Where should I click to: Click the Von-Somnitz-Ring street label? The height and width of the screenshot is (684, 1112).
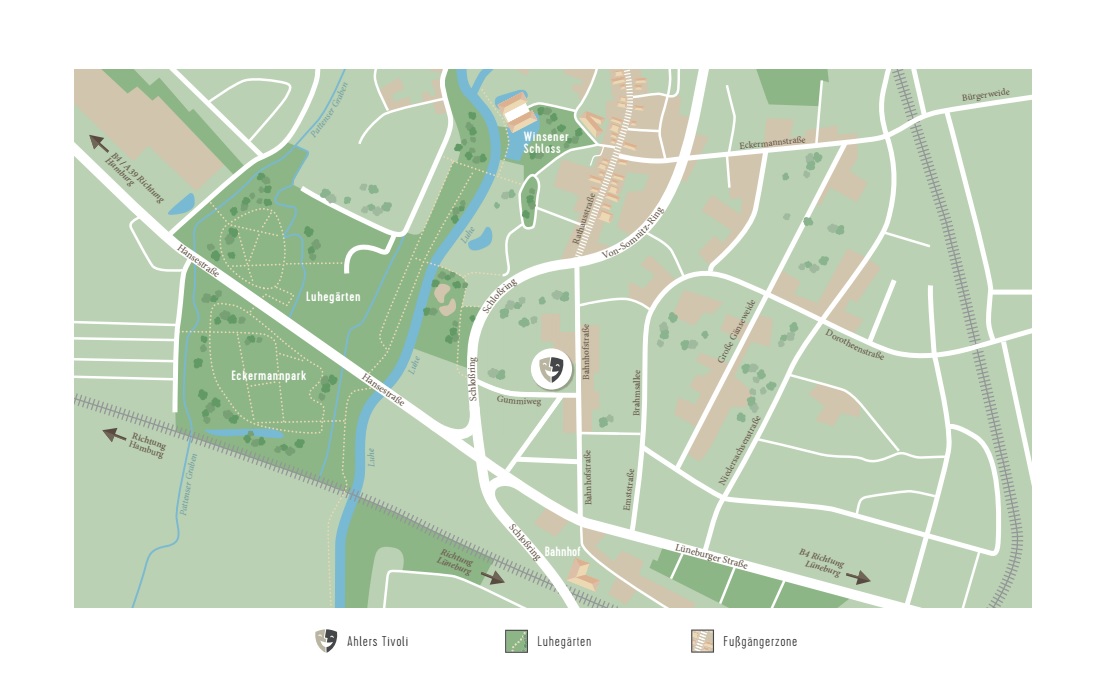click(x=633, y=233)
